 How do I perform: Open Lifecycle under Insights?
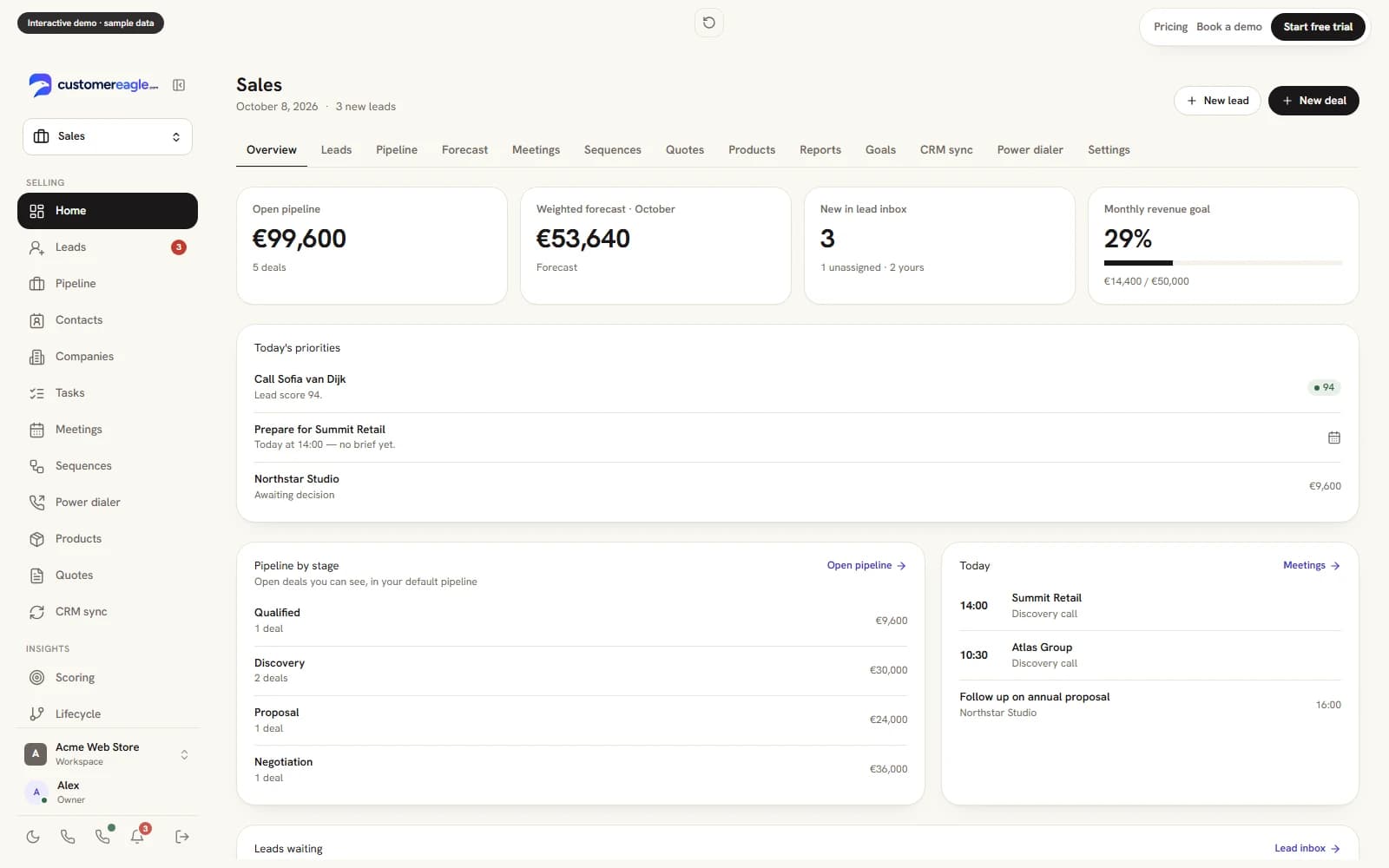tap(108, 714)
